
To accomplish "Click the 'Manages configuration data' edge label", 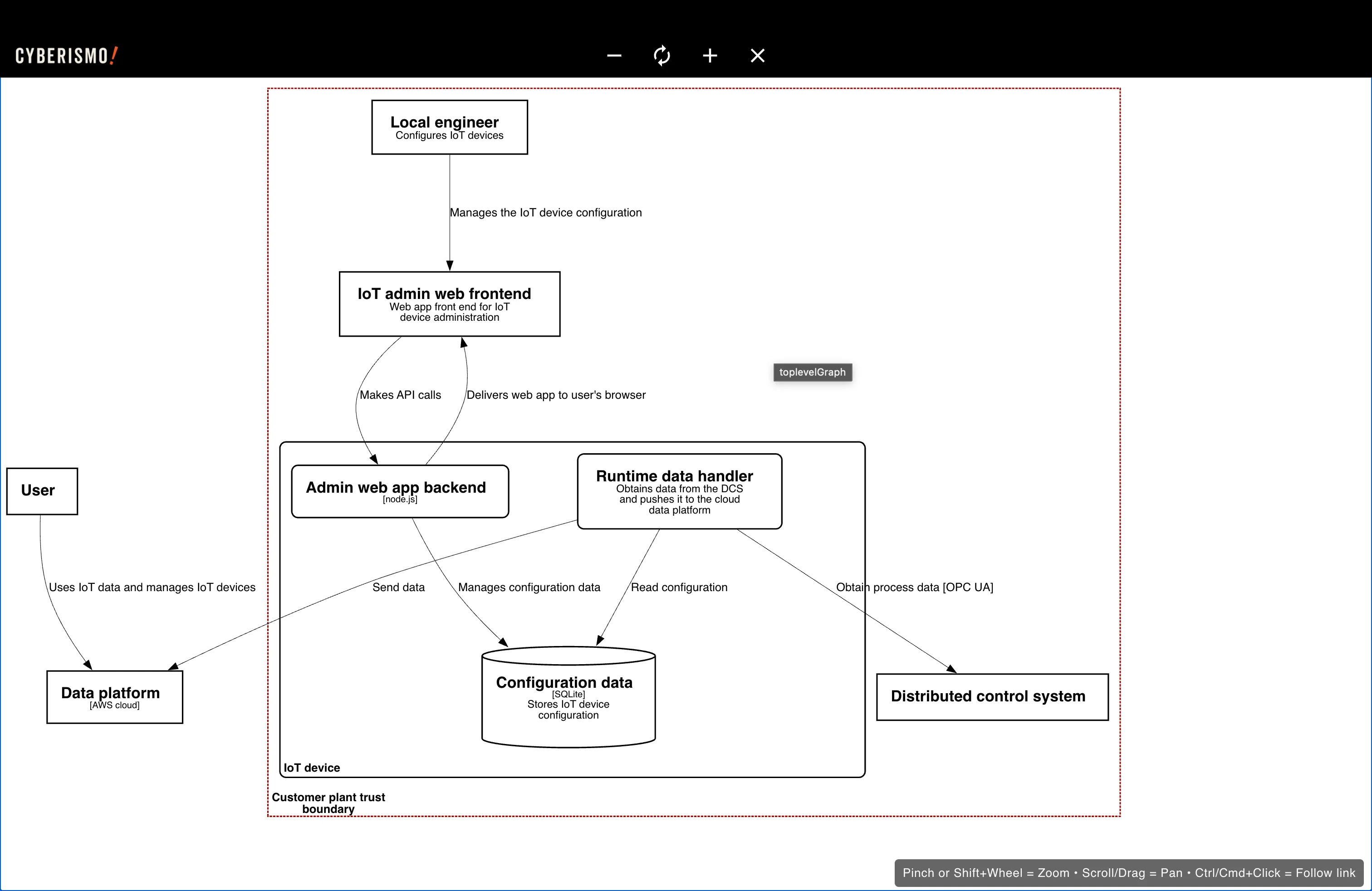I will click(x=529, y=587).
